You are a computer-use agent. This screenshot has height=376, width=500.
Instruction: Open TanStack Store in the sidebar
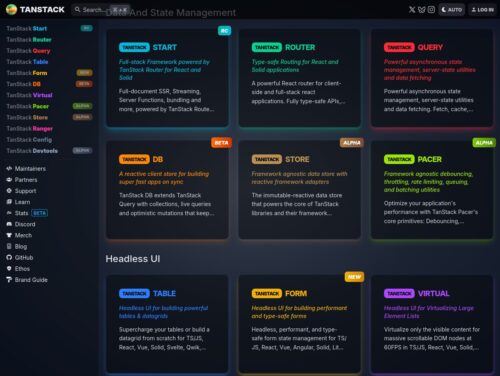coord(49,117)
